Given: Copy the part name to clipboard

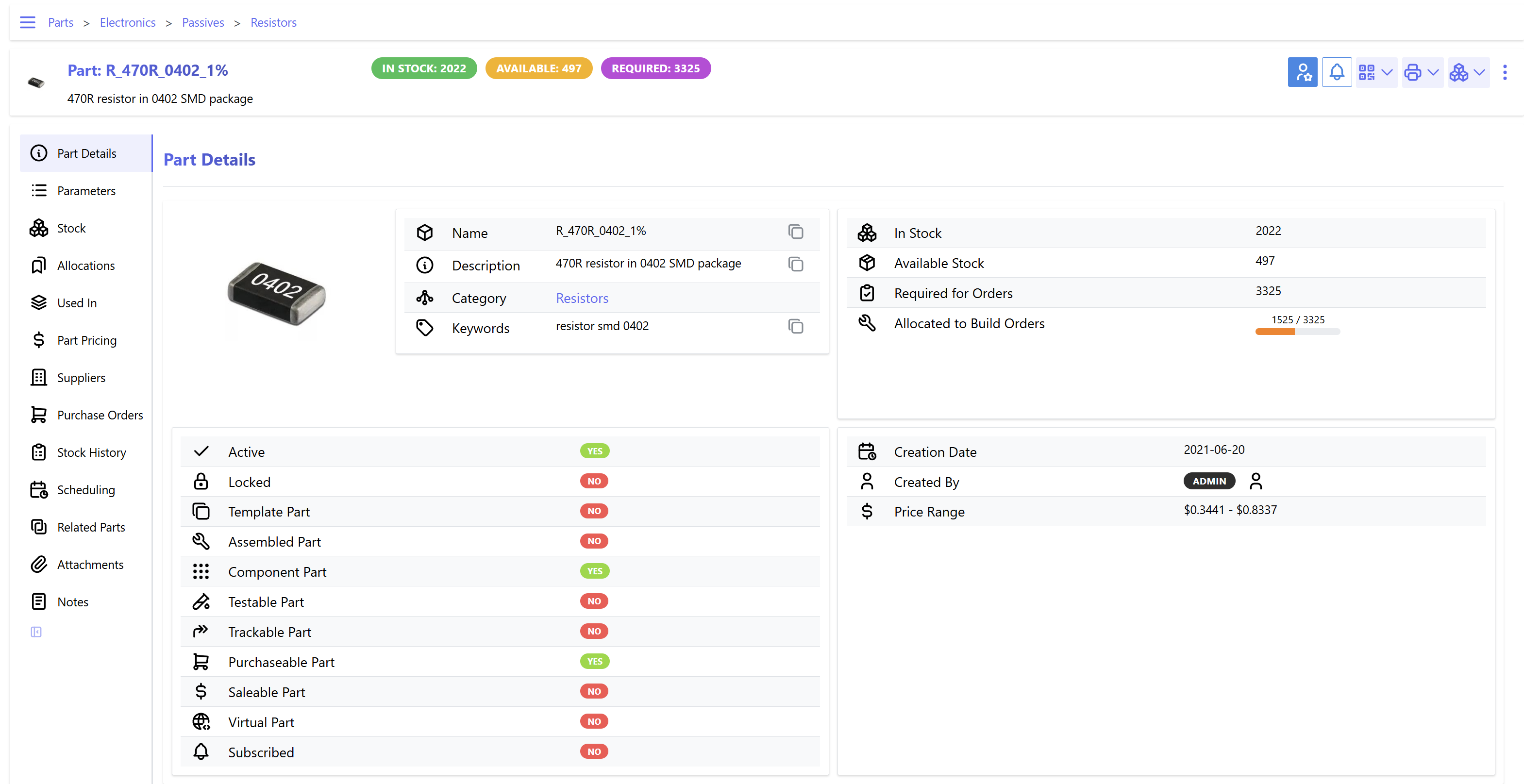Looking at the screenshot, I should (x=795, y=232).
